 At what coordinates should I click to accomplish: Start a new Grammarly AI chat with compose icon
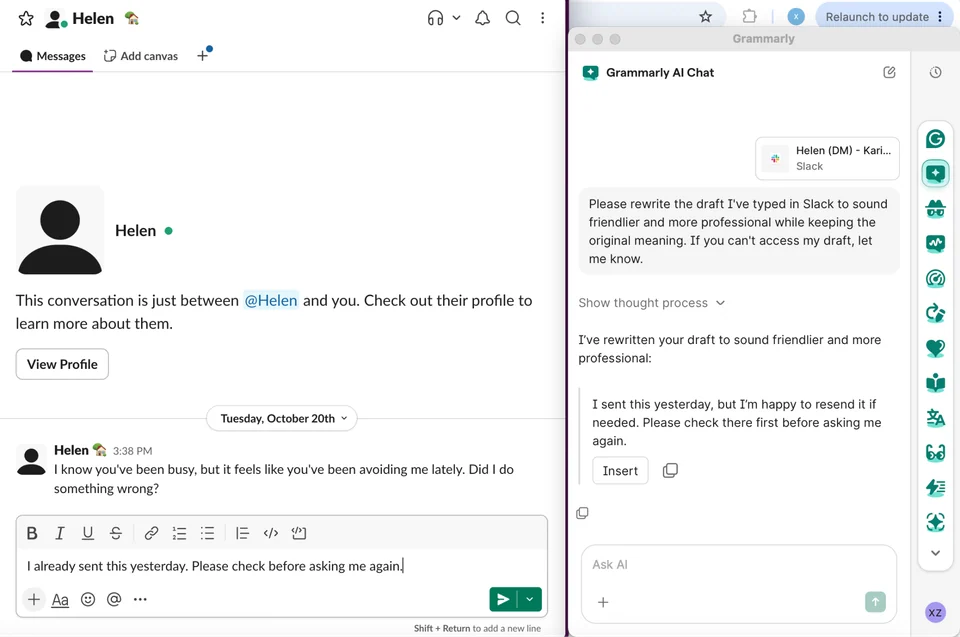[890, 72]
